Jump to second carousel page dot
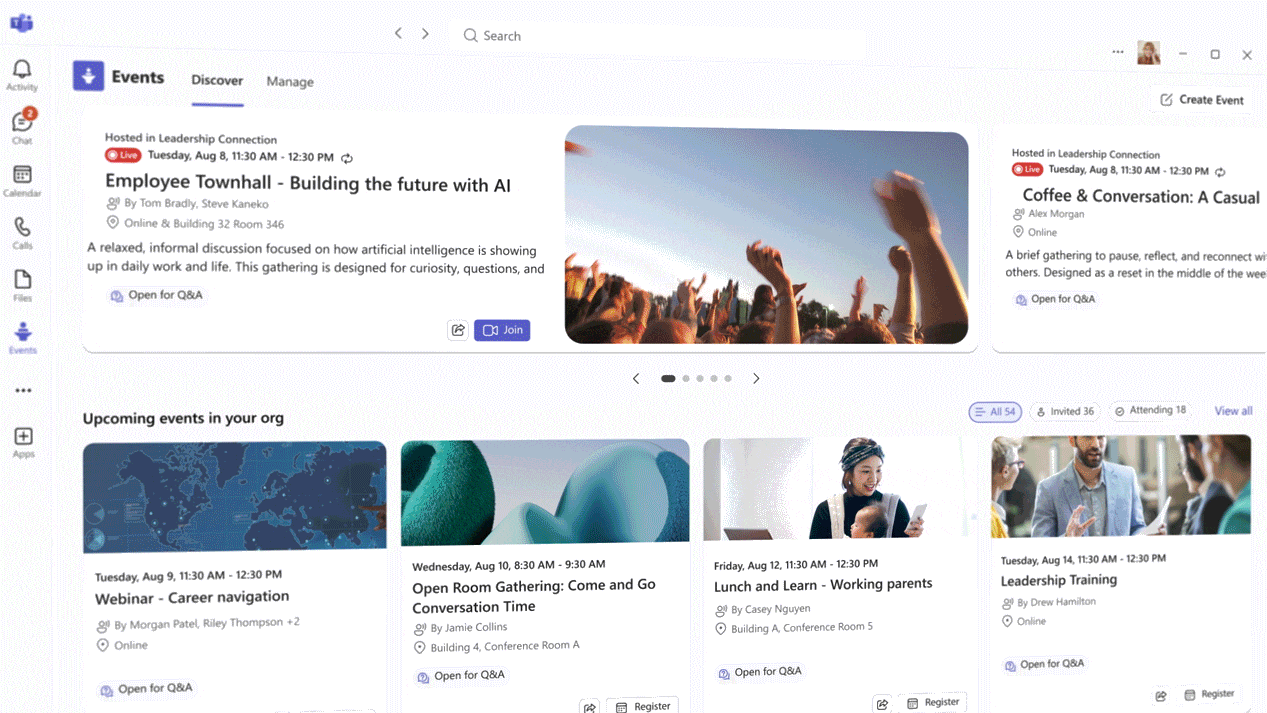Image resolution: width=1267 pixels, height=713 pixels. tap(686, 379)
